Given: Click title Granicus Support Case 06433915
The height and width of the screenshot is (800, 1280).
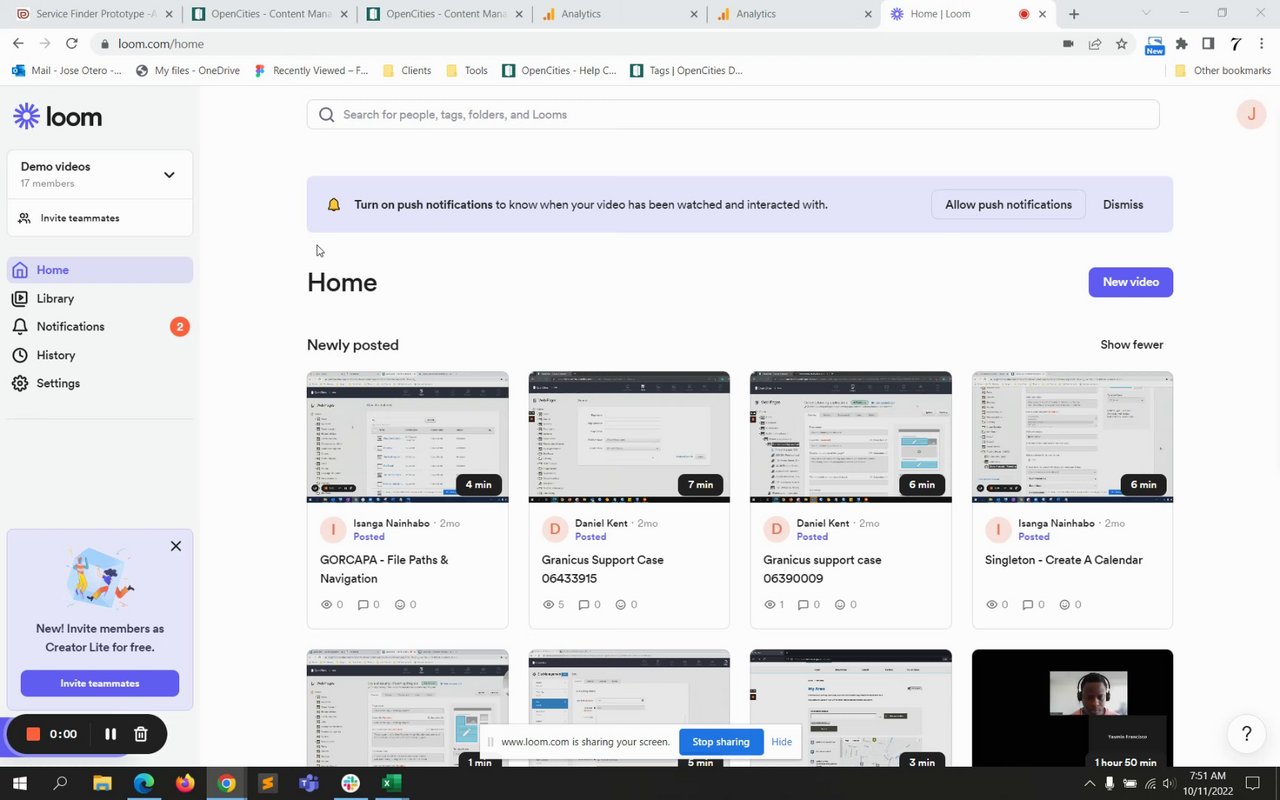Looking at the screenshot, I should click(603, 569).
